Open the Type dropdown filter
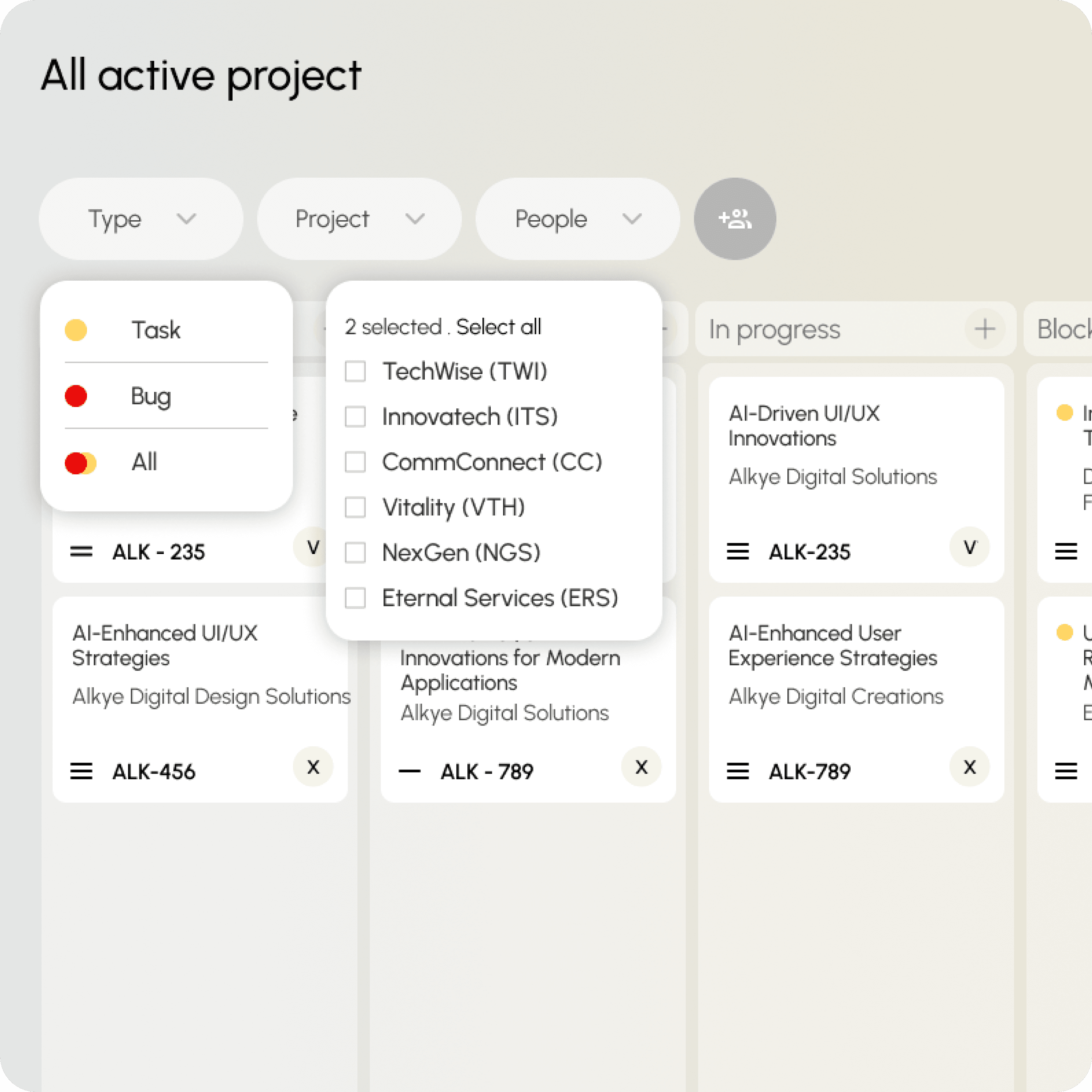The image size is (1092, 1092). coord(141,219)
